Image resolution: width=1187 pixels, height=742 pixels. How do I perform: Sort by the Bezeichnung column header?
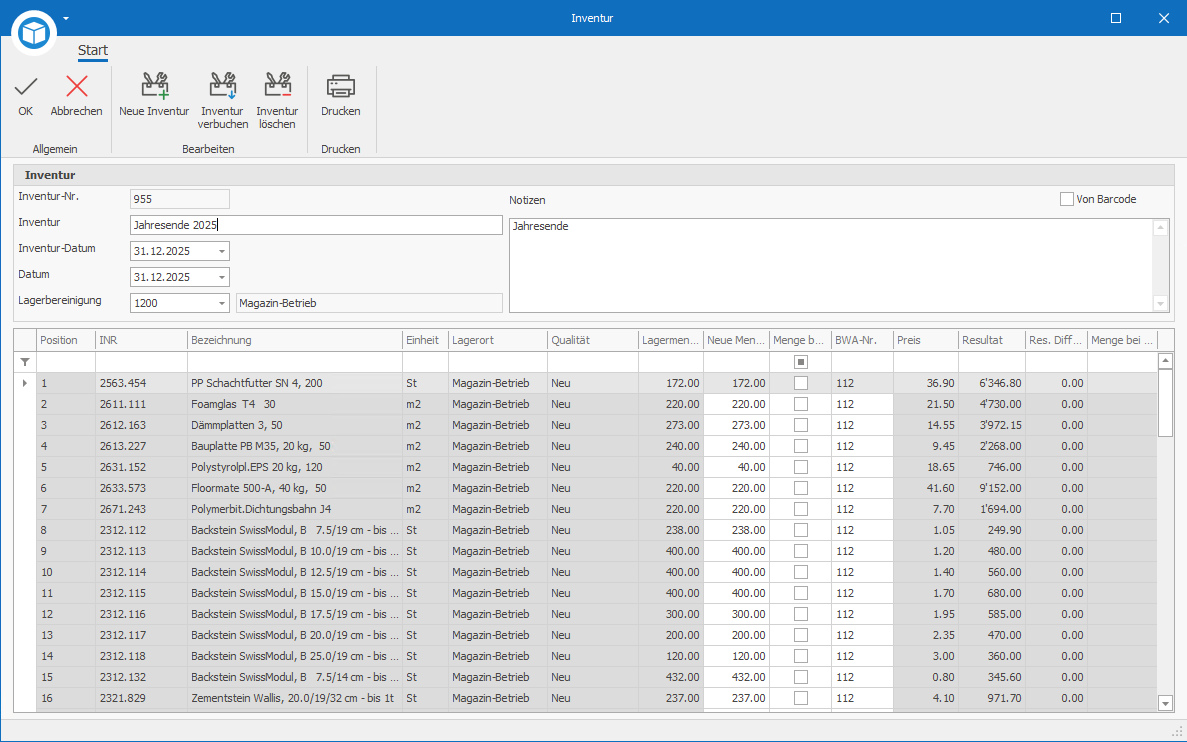(294, 341)
